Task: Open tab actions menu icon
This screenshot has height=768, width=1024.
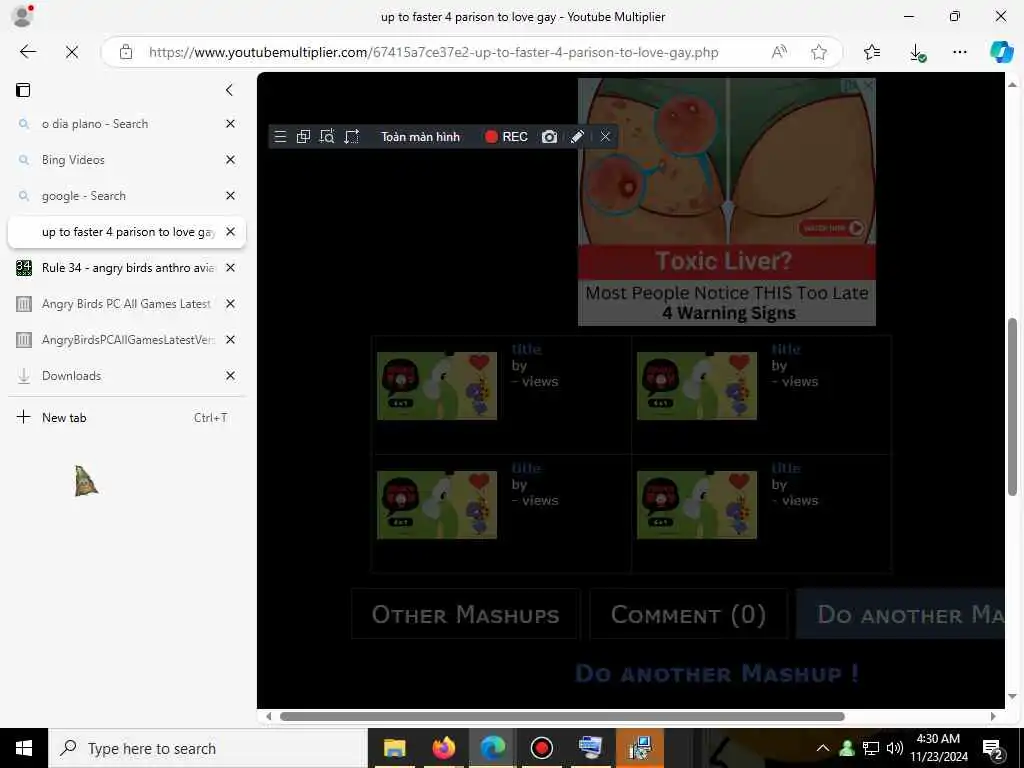Action: 23,90
